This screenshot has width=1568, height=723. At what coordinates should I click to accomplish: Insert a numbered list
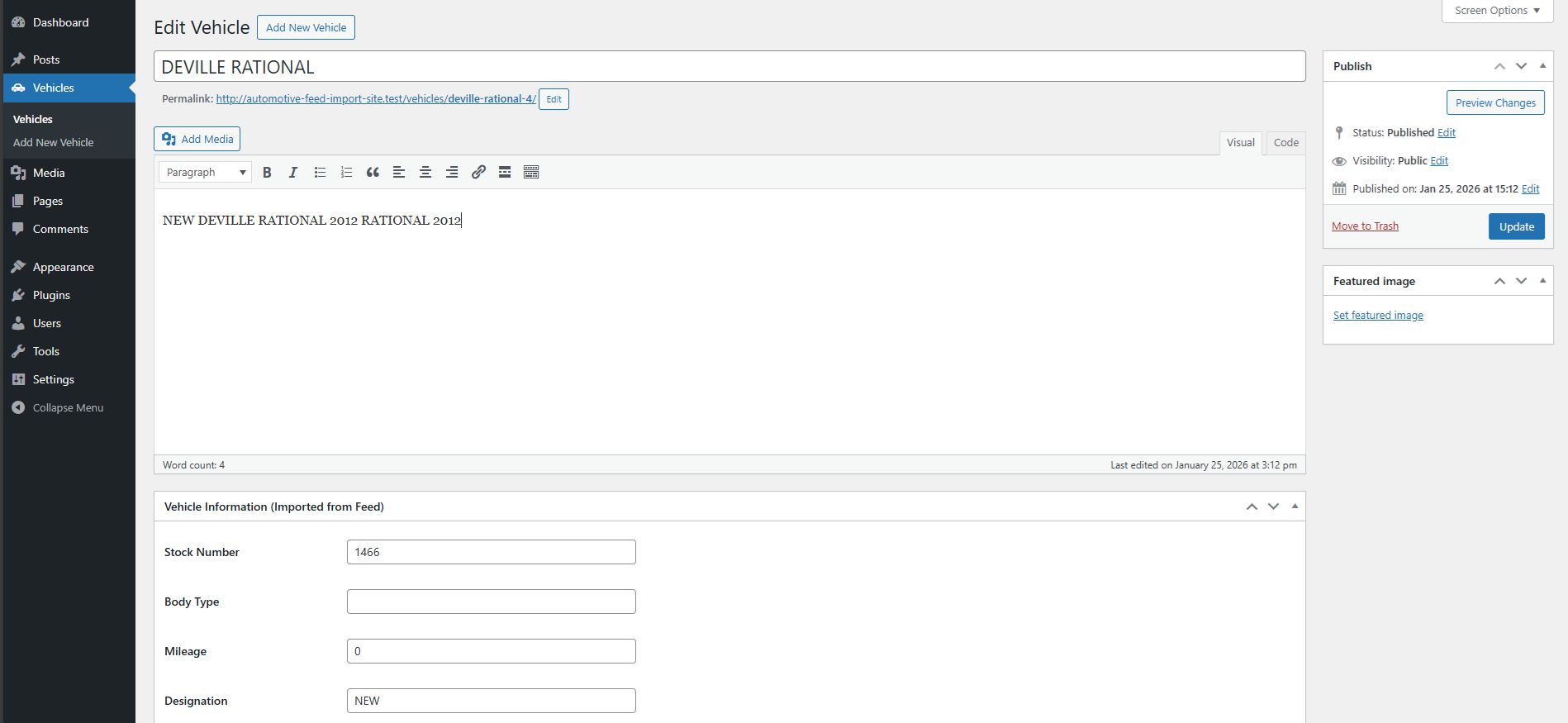(x=346, y=172)
